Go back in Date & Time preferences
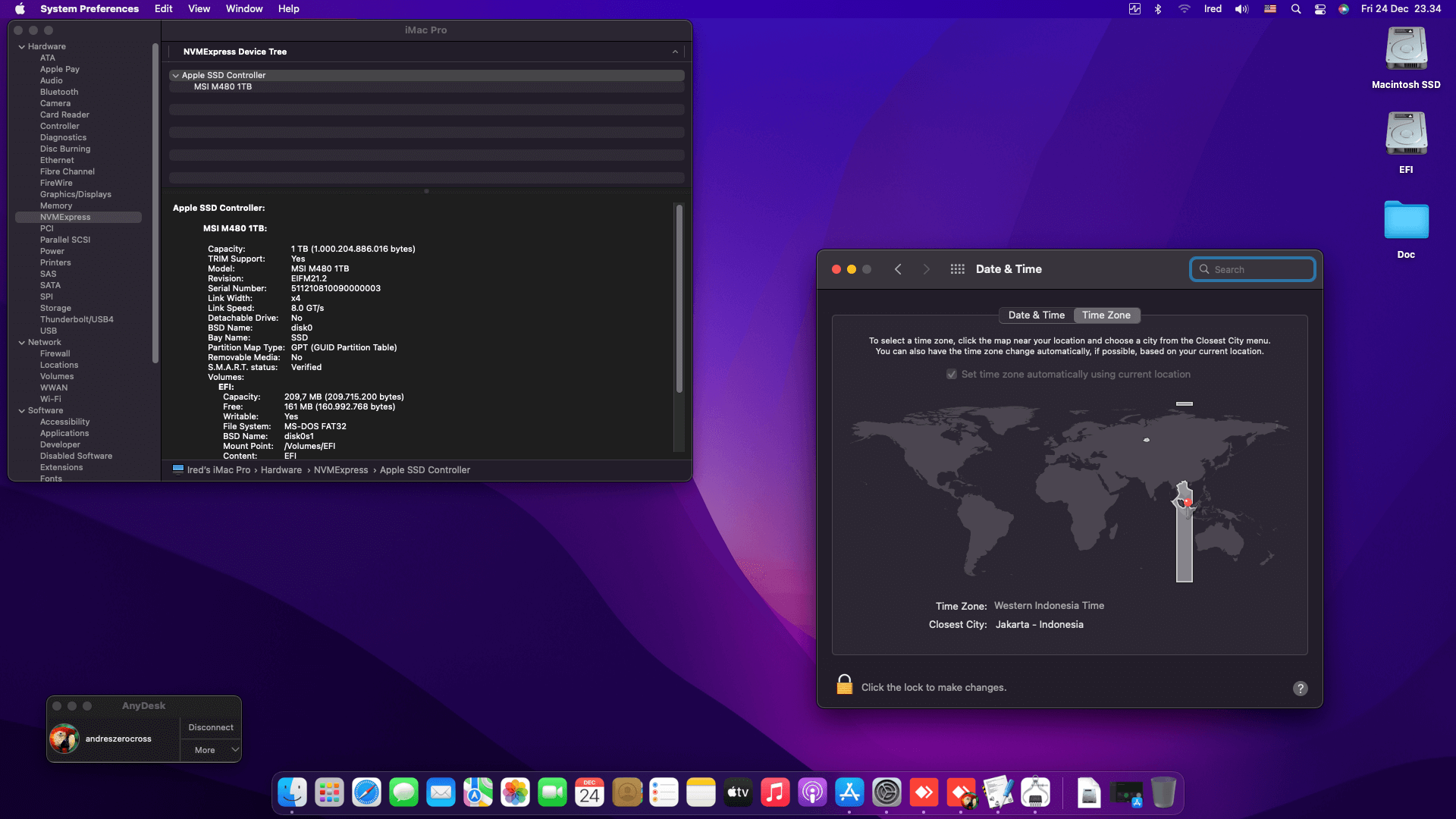 coord(898,269)
